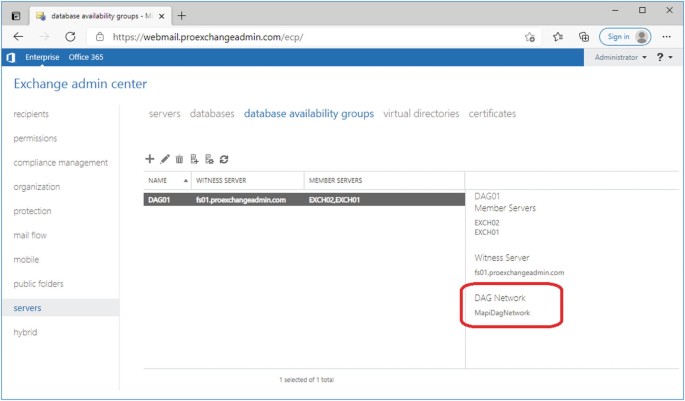The image size is (685, 401).
Task: Open browser Settings and more menu
Action: coord(666,37)
